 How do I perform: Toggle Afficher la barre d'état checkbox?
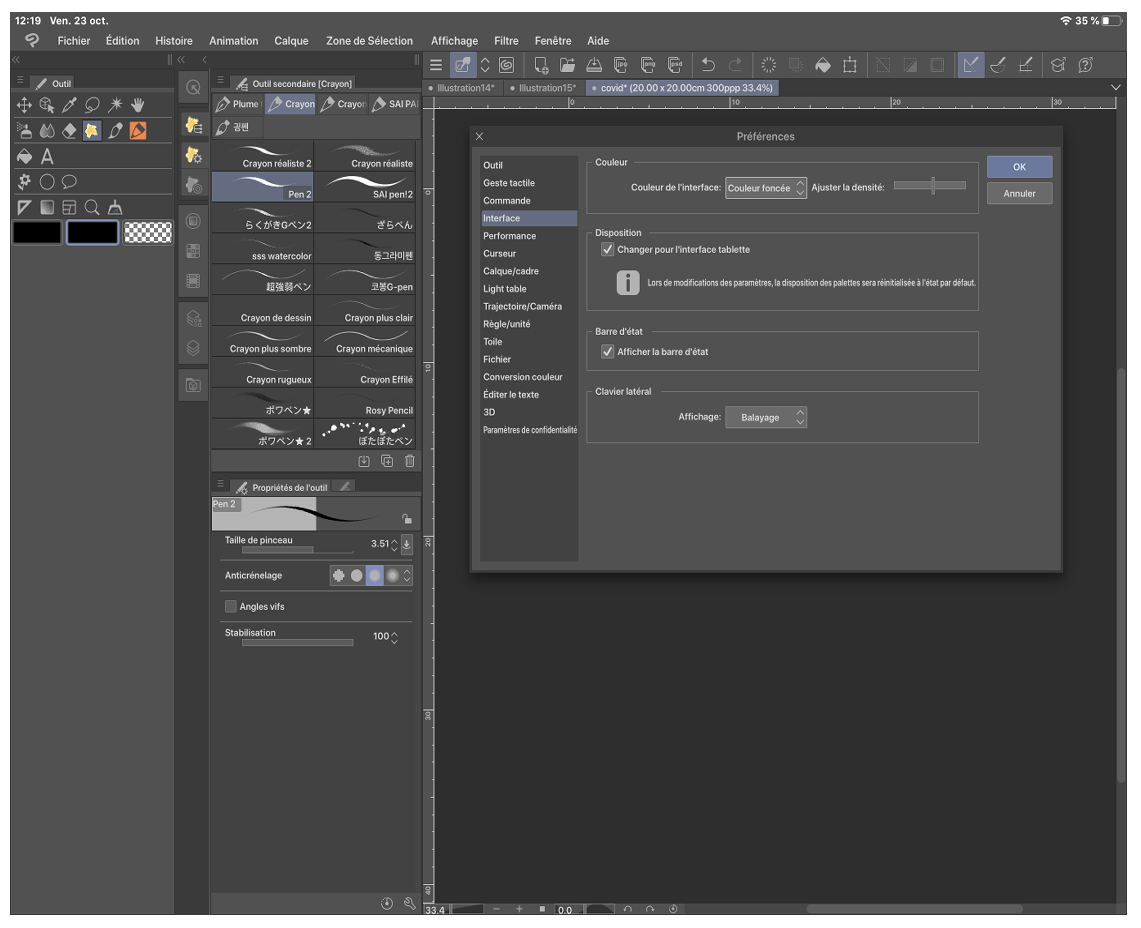coord(608,352)
